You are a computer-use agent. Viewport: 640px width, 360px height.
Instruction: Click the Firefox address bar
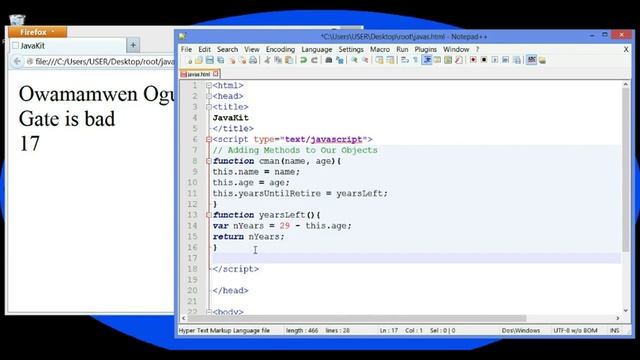click(x=100, y=62)
